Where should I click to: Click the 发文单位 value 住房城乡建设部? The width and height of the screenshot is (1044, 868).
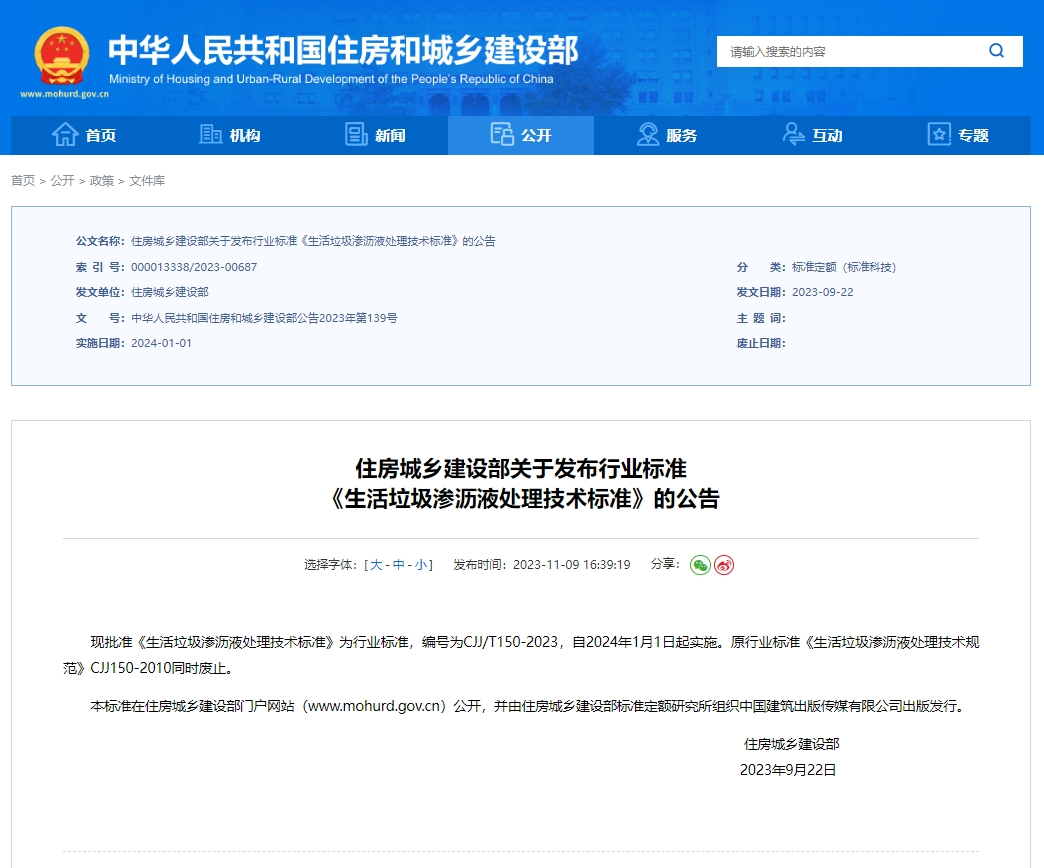tap(170, 292)
